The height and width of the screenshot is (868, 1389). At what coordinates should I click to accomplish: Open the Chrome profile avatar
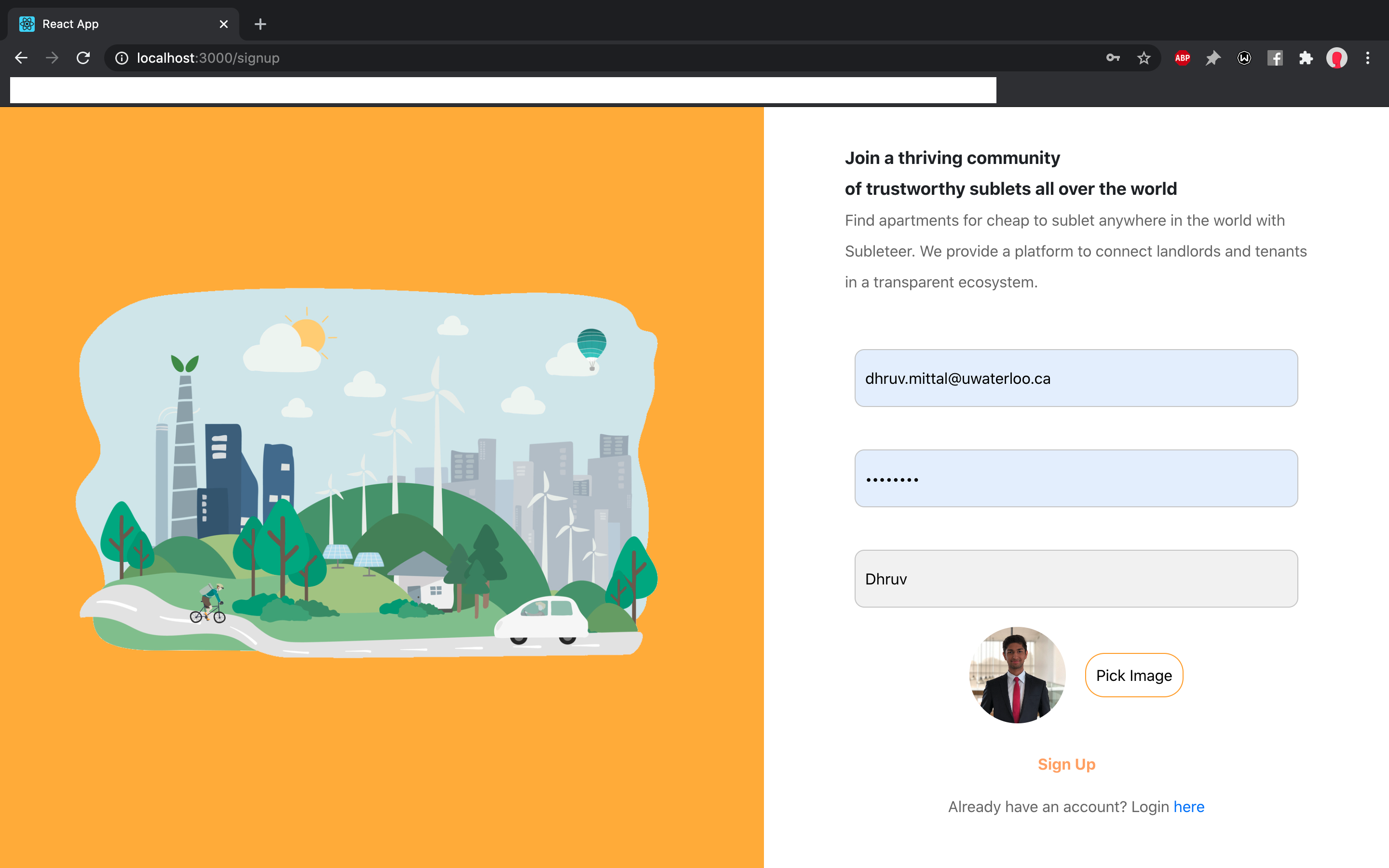(x=1337, y=58)
